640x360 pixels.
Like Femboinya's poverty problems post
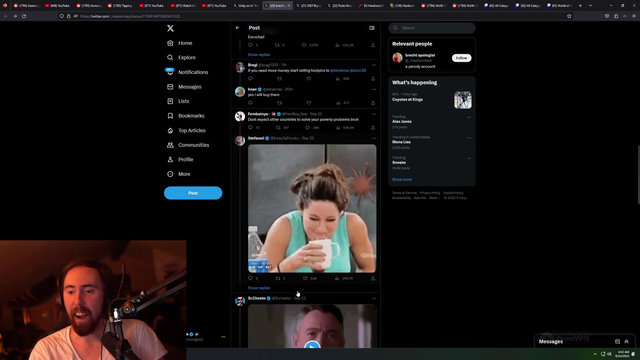(307, 128)
